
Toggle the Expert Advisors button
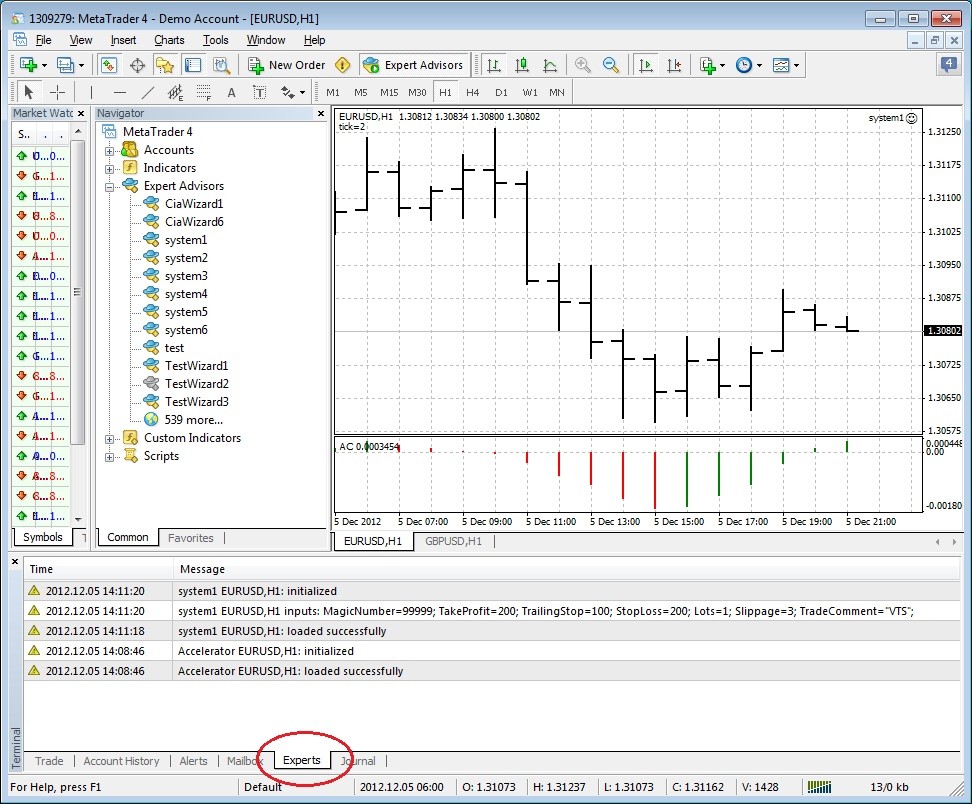(x=413, y=65)
